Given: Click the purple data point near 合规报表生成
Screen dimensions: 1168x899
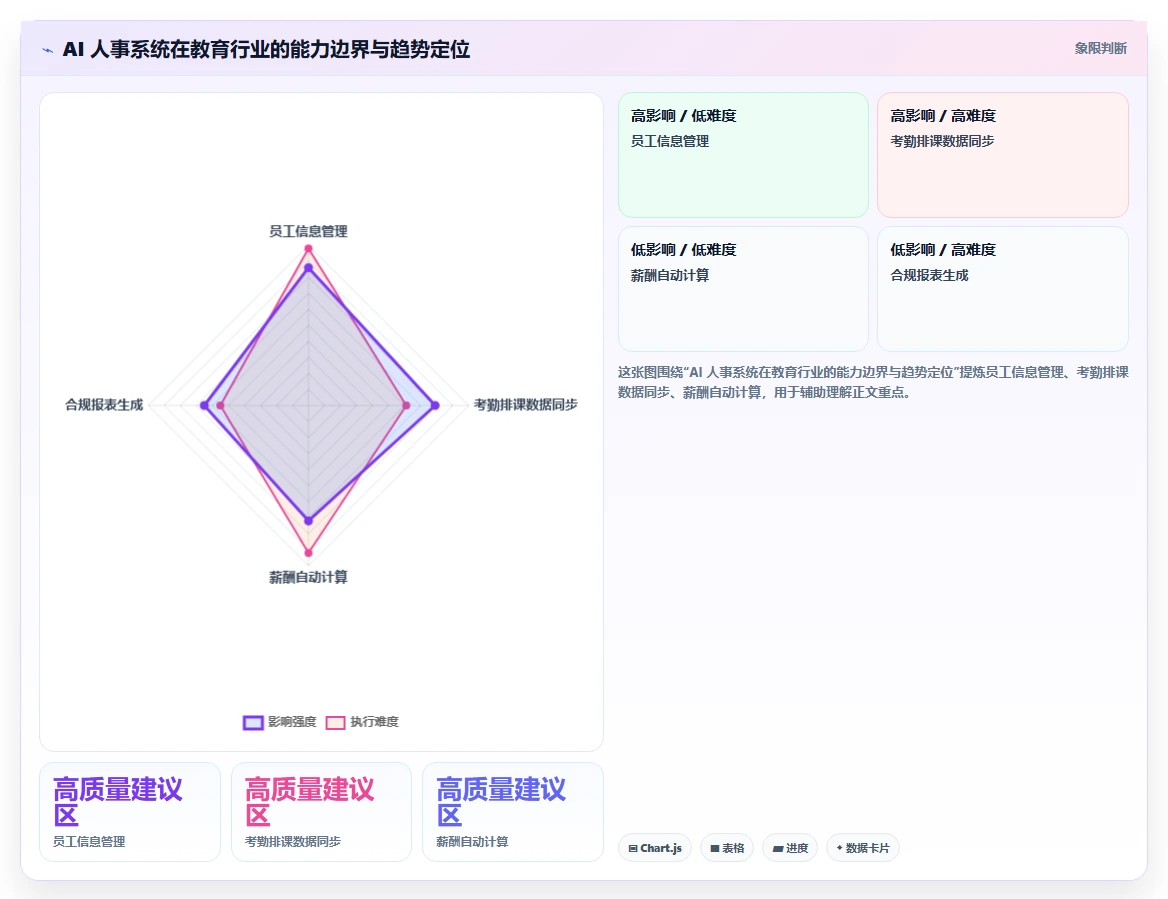Looking at the screenshot, I should point(204,406).
